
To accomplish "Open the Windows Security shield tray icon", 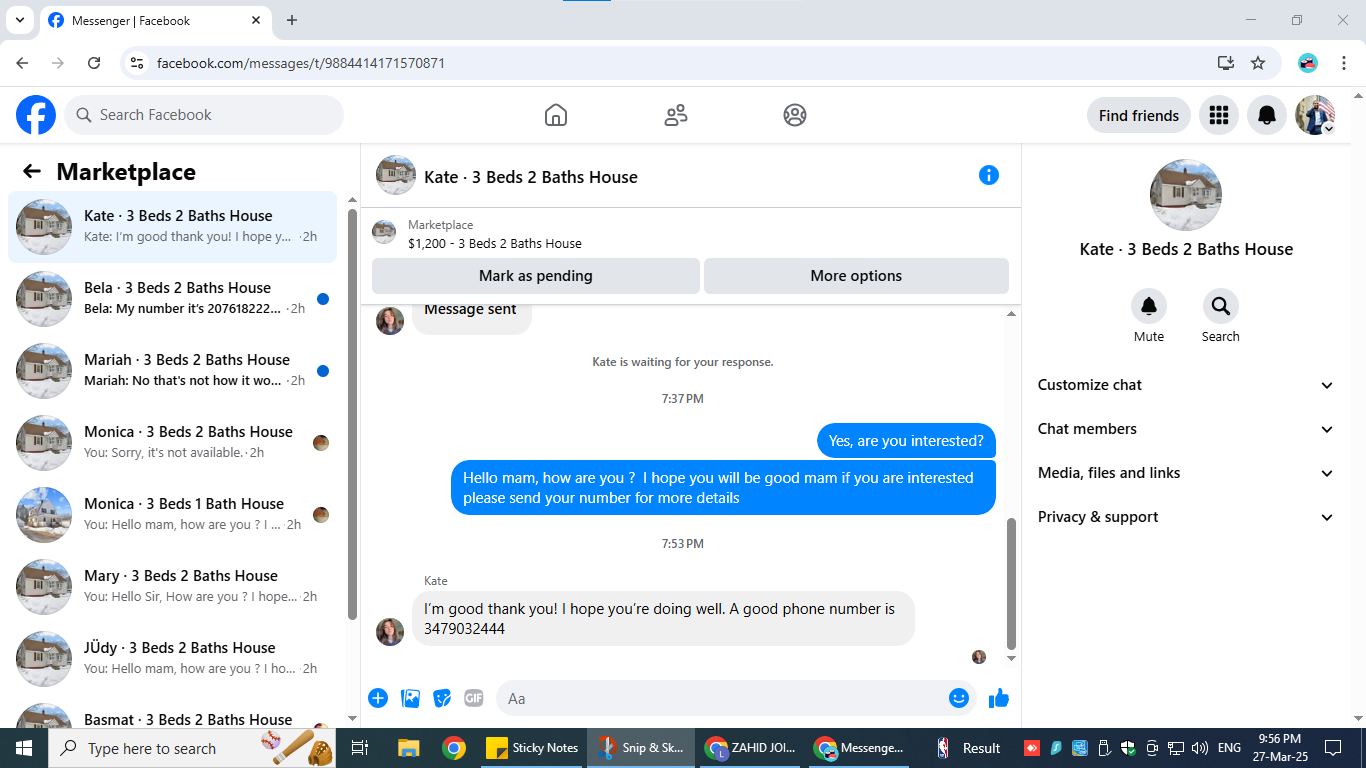I will pyautogui.click(x=1128, y=748).
